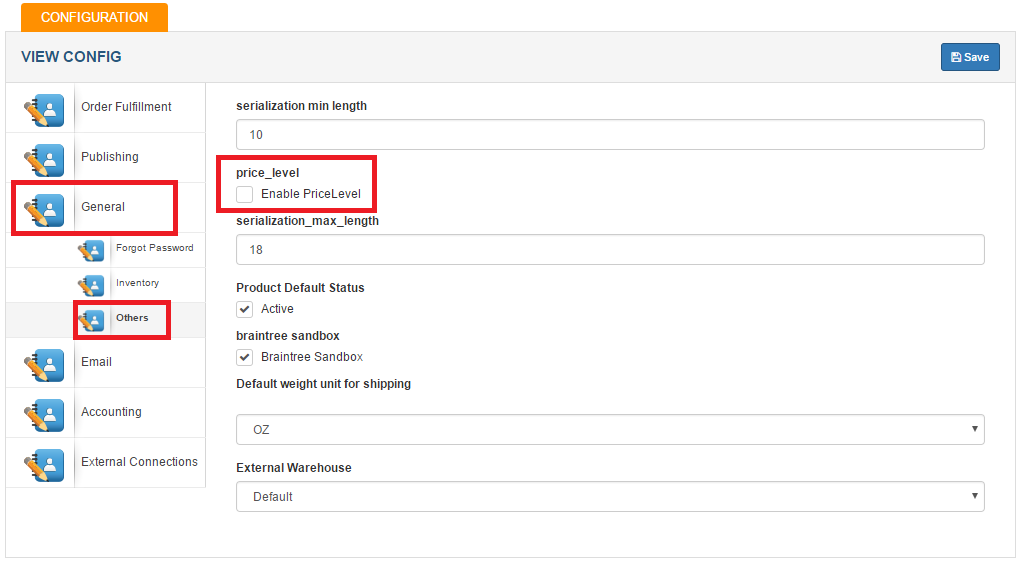
Task: Click the Others sub-item icon
Action: tap(91, 321)
